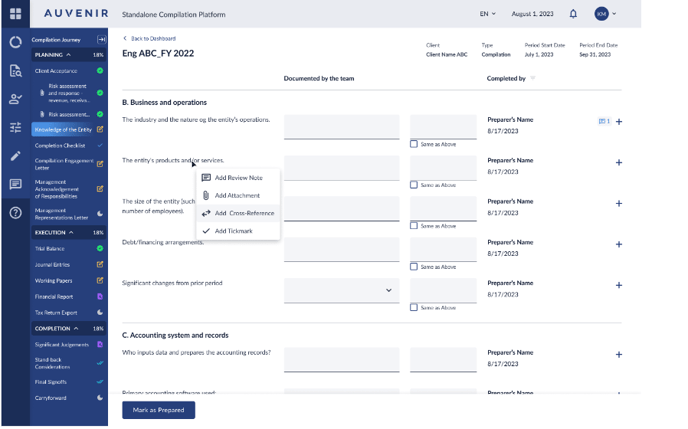Click the notification bell icon
Screen dimensions: 688x429
tap(573, 14)
